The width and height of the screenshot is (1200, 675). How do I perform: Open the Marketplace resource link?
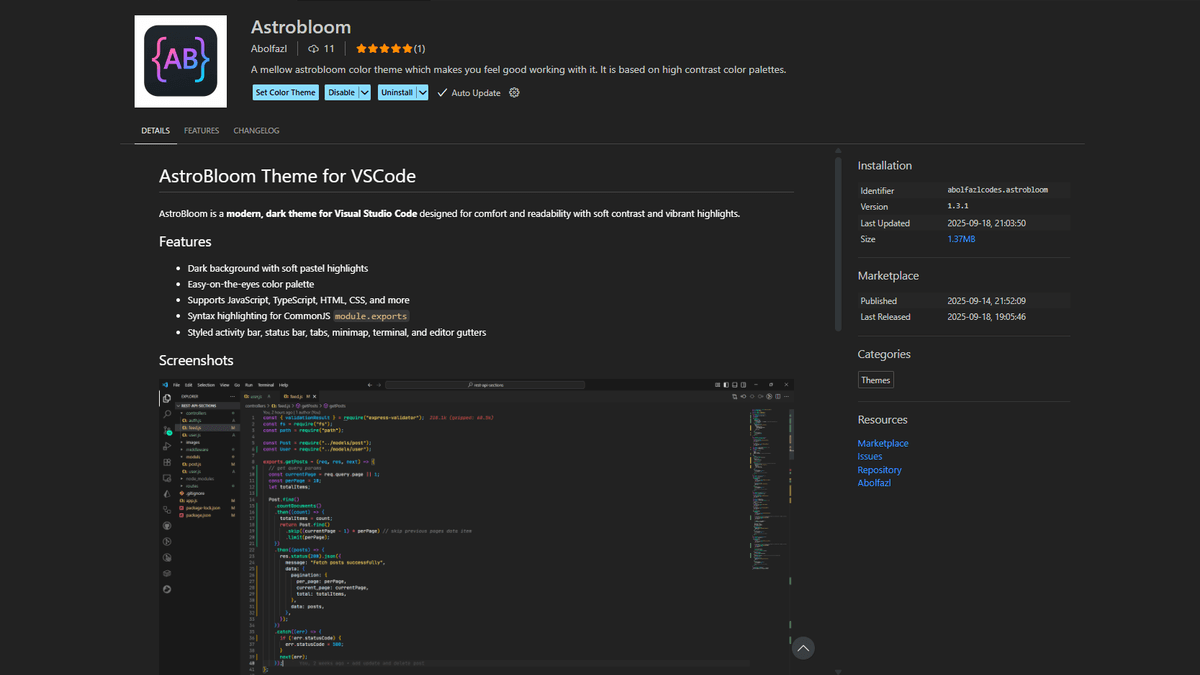[883, 443]
